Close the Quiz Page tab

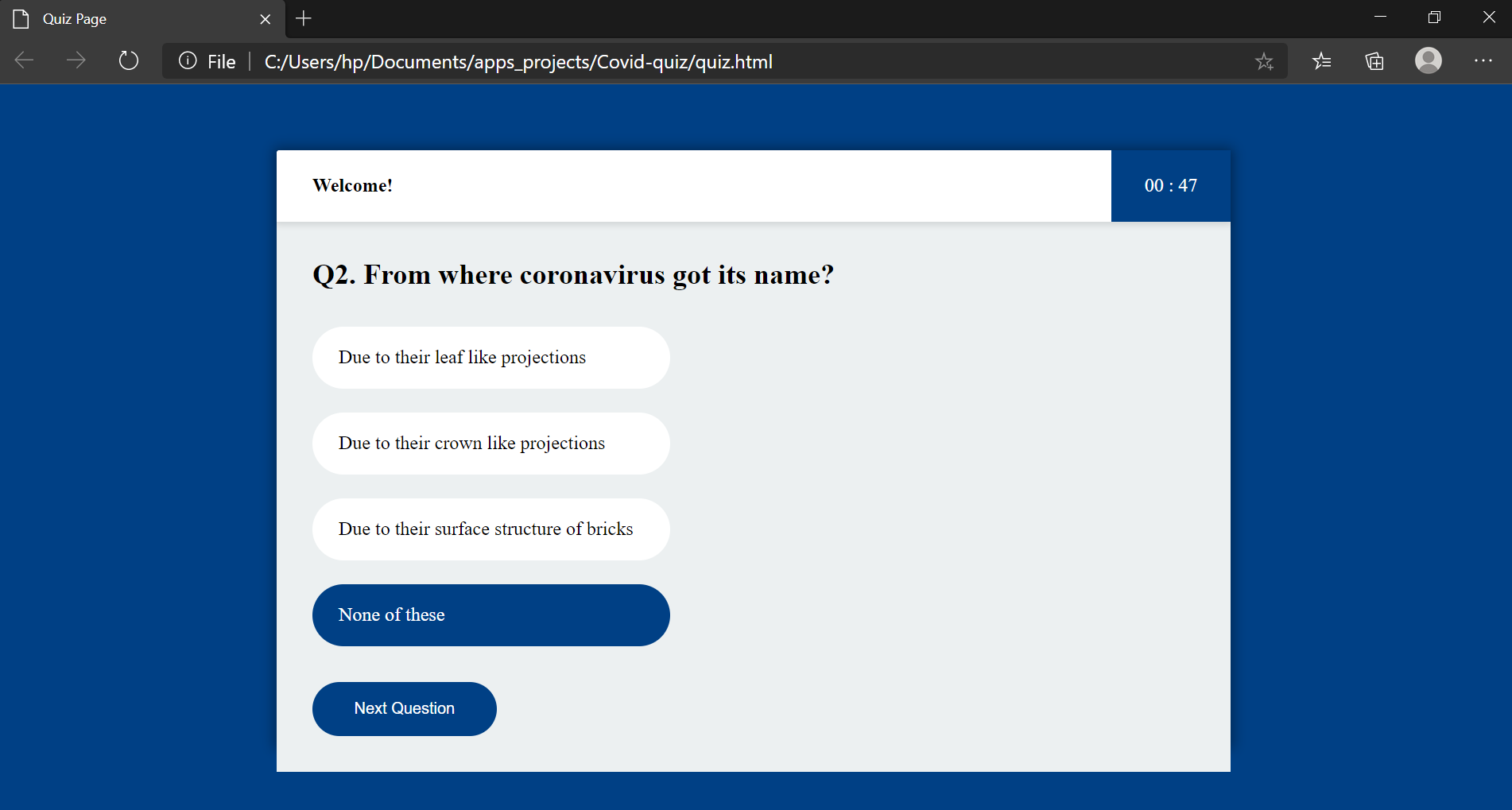[x=265, y=18]
